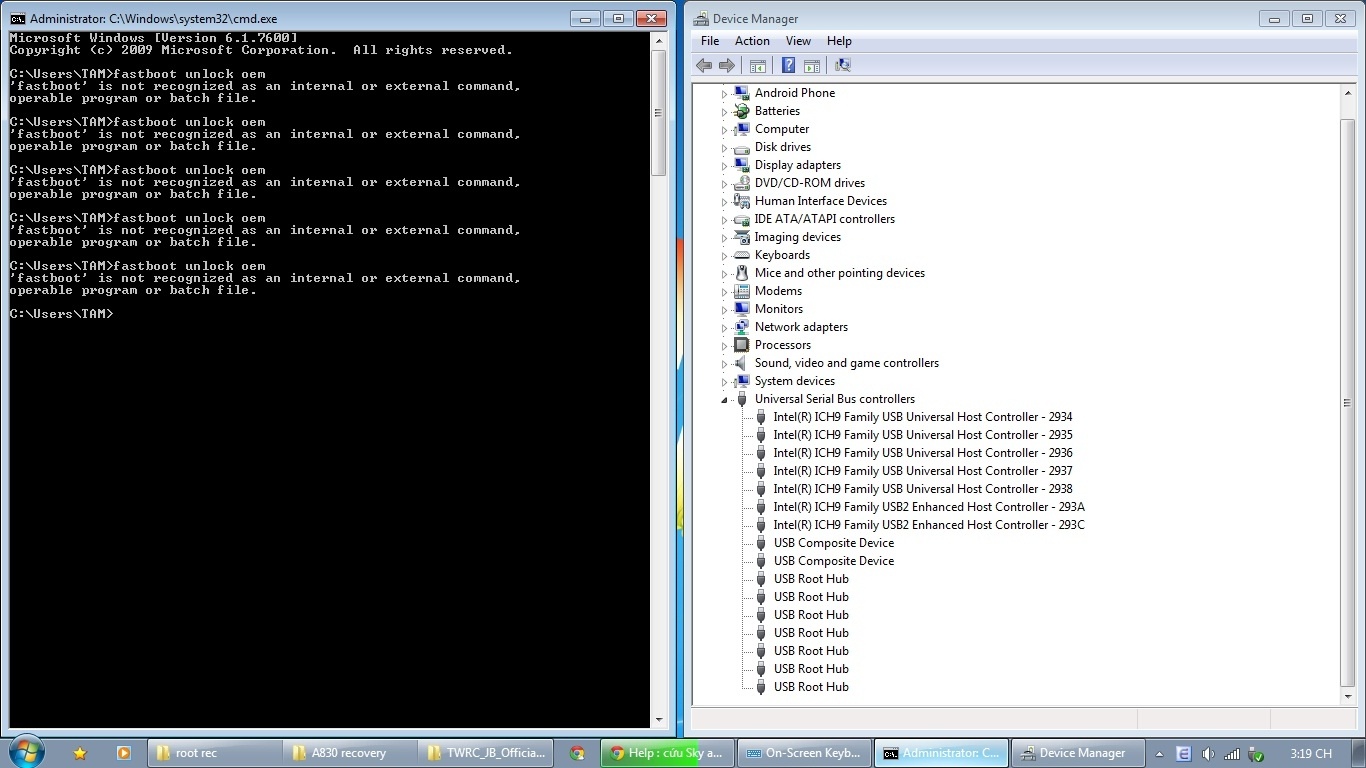
Task: Click the Forward arrow in Device Manager toolbar
Action: (x=727, y=65)
